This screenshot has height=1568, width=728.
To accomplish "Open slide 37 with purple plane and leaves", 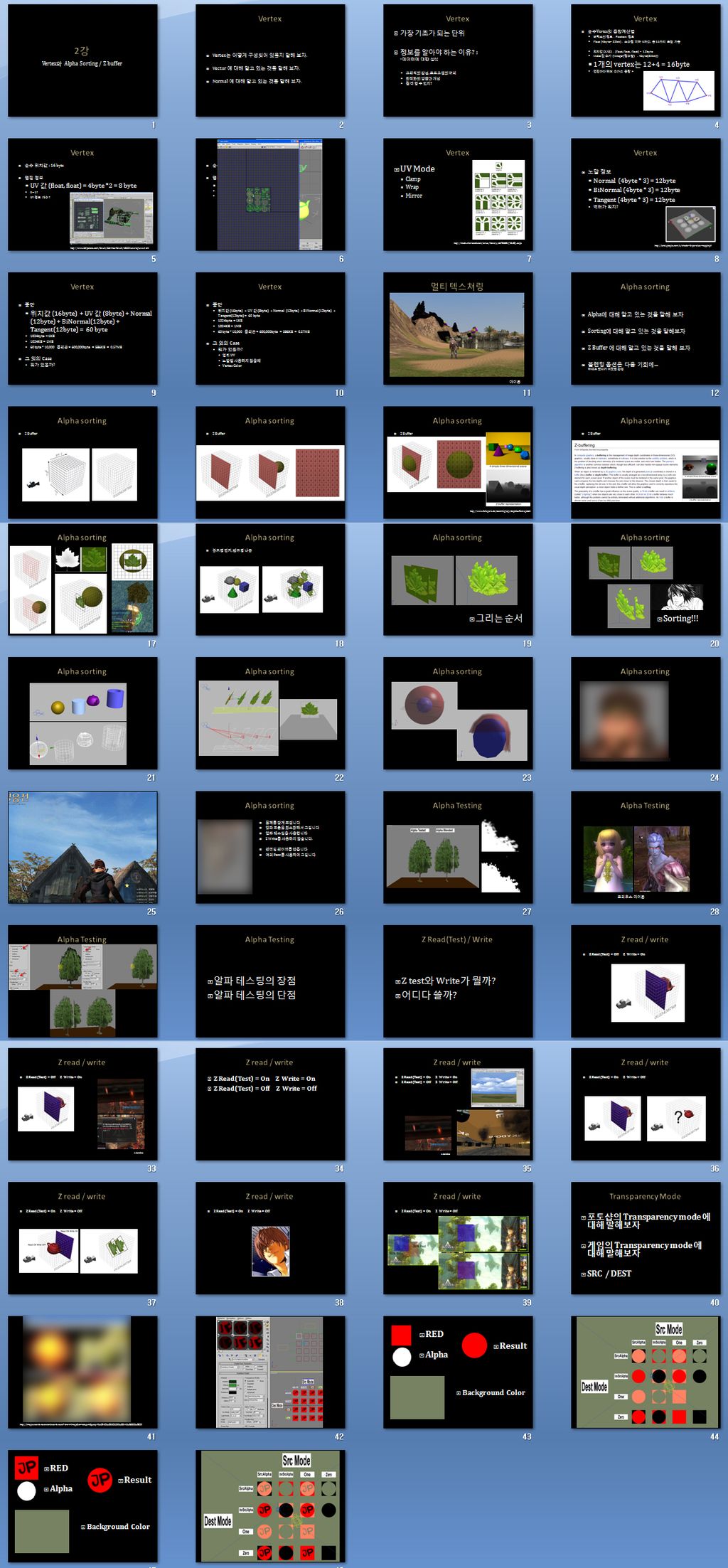I will [x=82, y=1238].
